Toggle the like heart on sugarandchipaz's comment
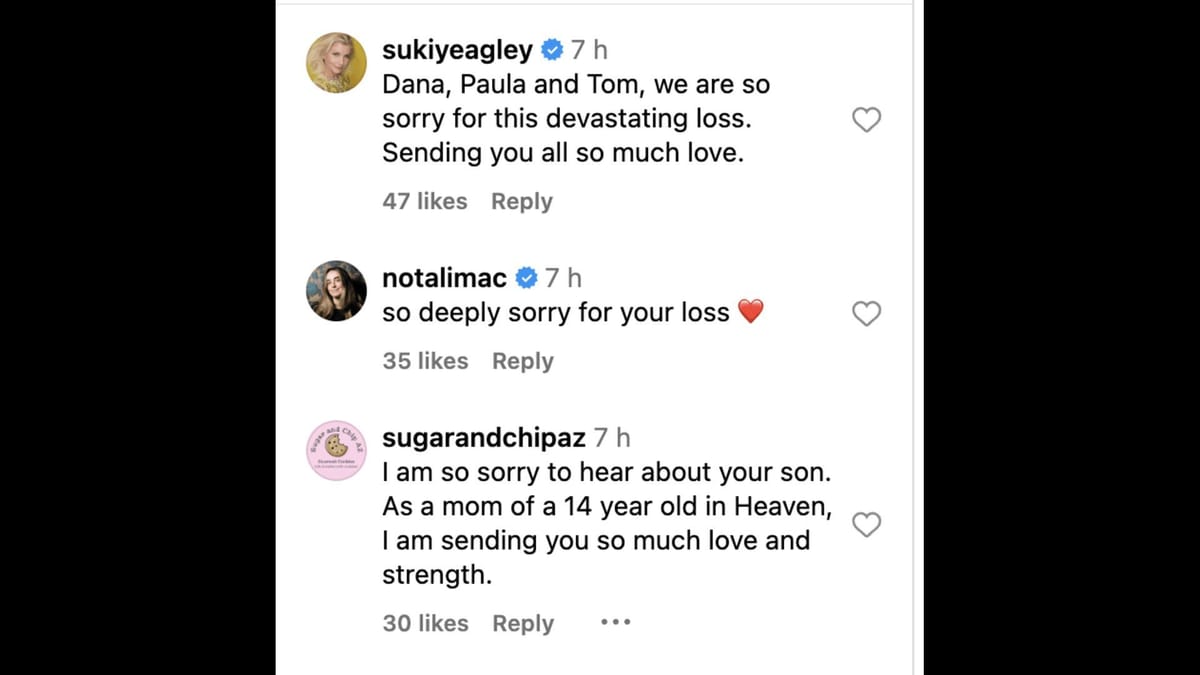 866,524
